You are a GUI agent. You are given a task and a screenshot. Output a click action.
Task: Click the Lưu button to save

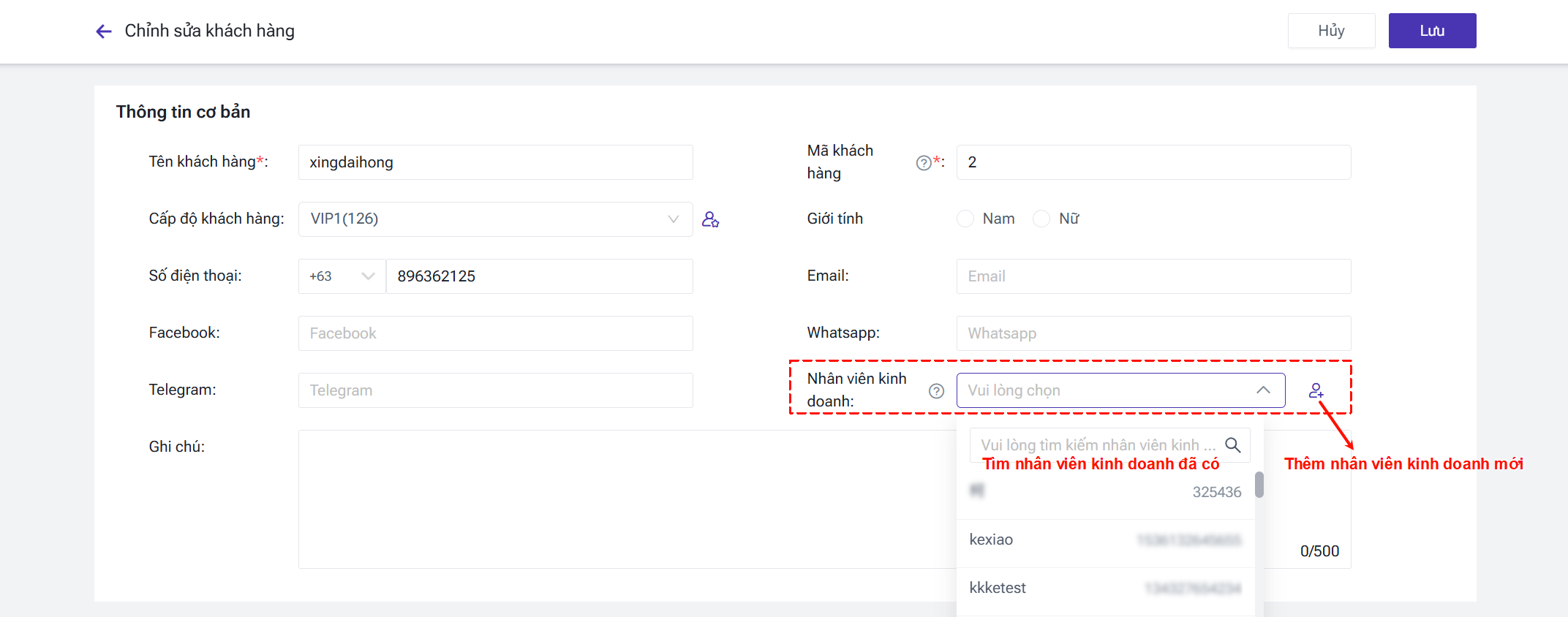[1431, 31]
